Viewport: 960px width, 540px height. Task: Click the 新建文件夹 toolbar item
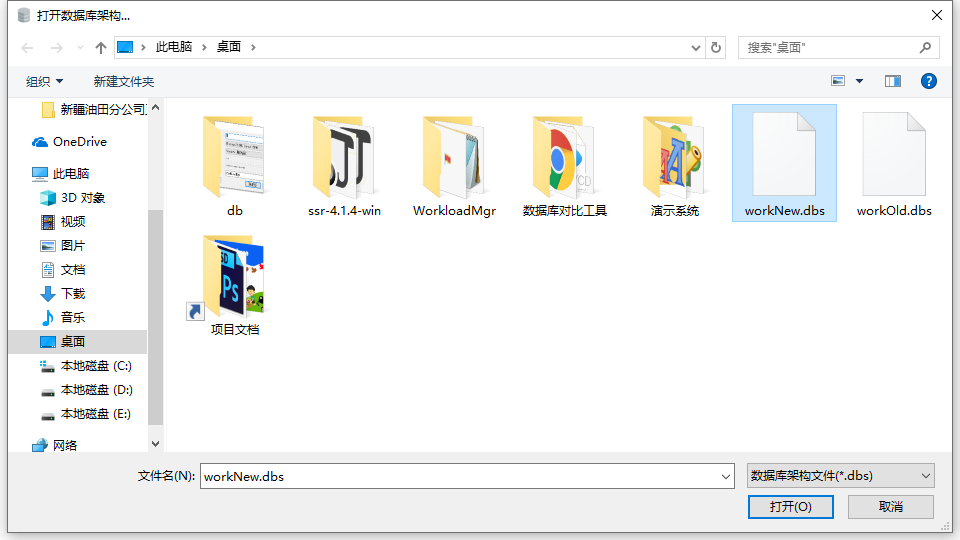click(x=124, y=81)
